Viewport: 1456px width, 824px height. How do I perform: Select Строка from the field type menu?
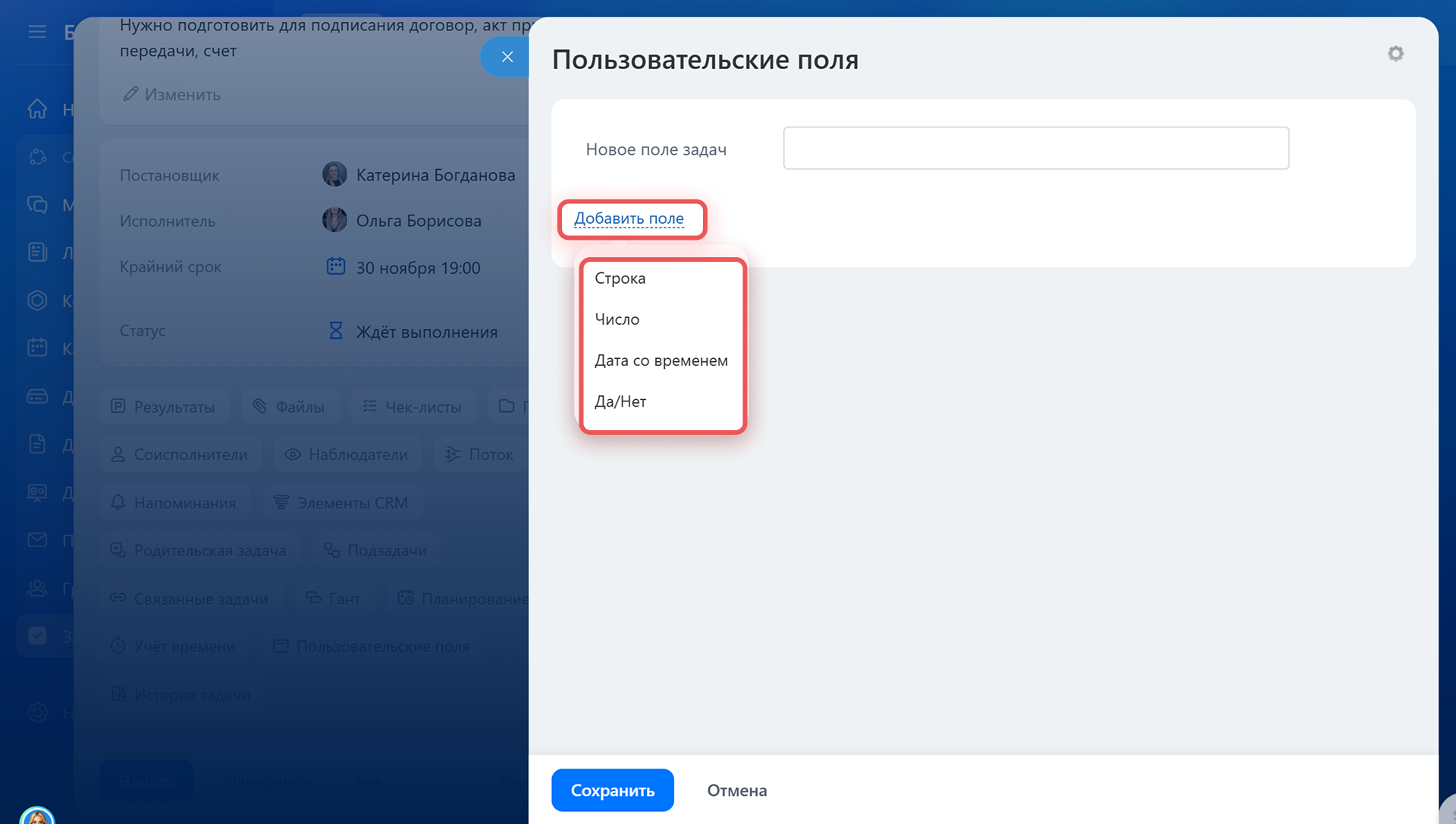click(x=620, y=278)
